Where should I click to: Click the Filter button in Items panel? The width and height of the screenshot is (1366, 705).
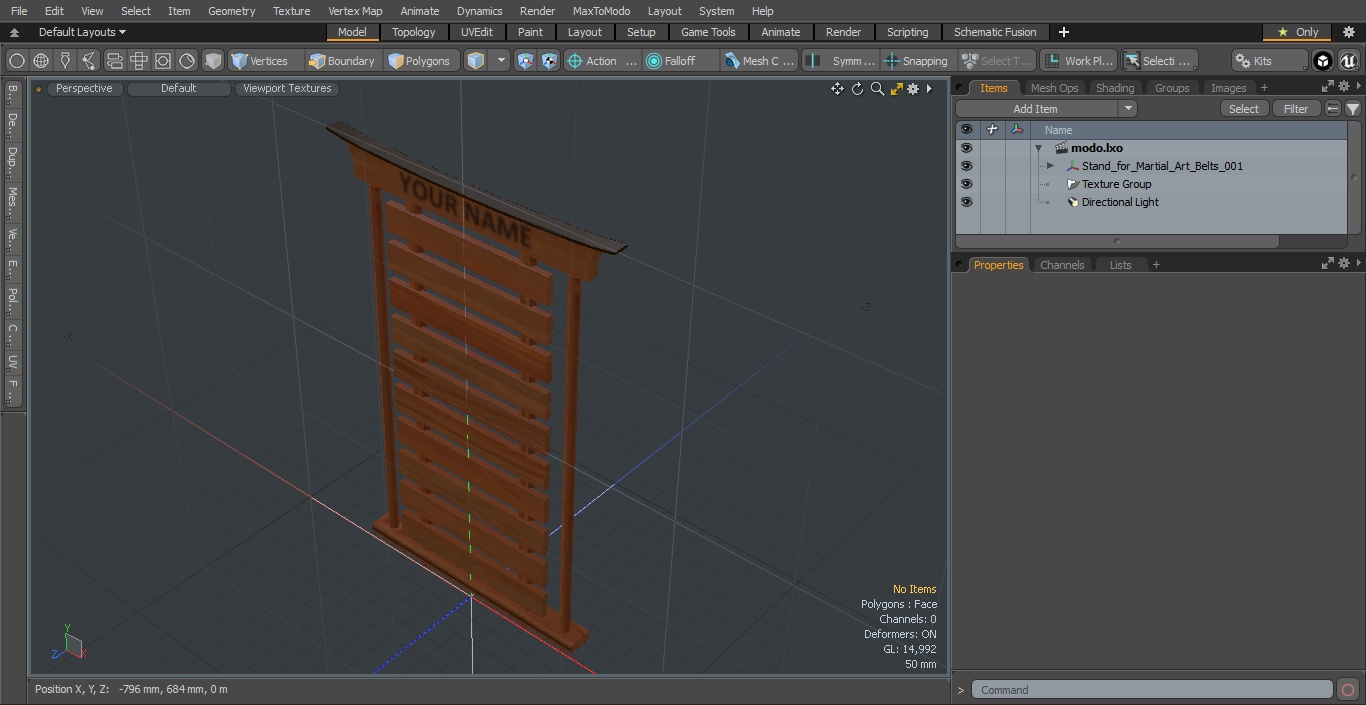click(1296, 109)
